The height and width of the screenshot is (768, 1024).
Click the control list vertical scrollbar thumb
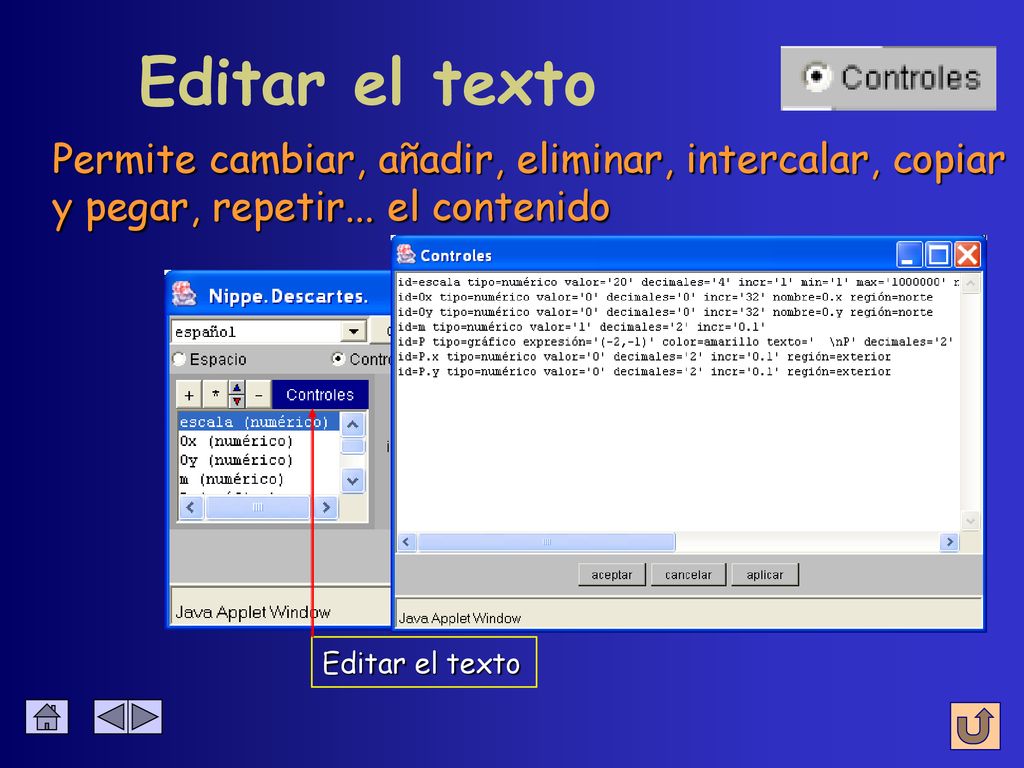coord(353,447)
